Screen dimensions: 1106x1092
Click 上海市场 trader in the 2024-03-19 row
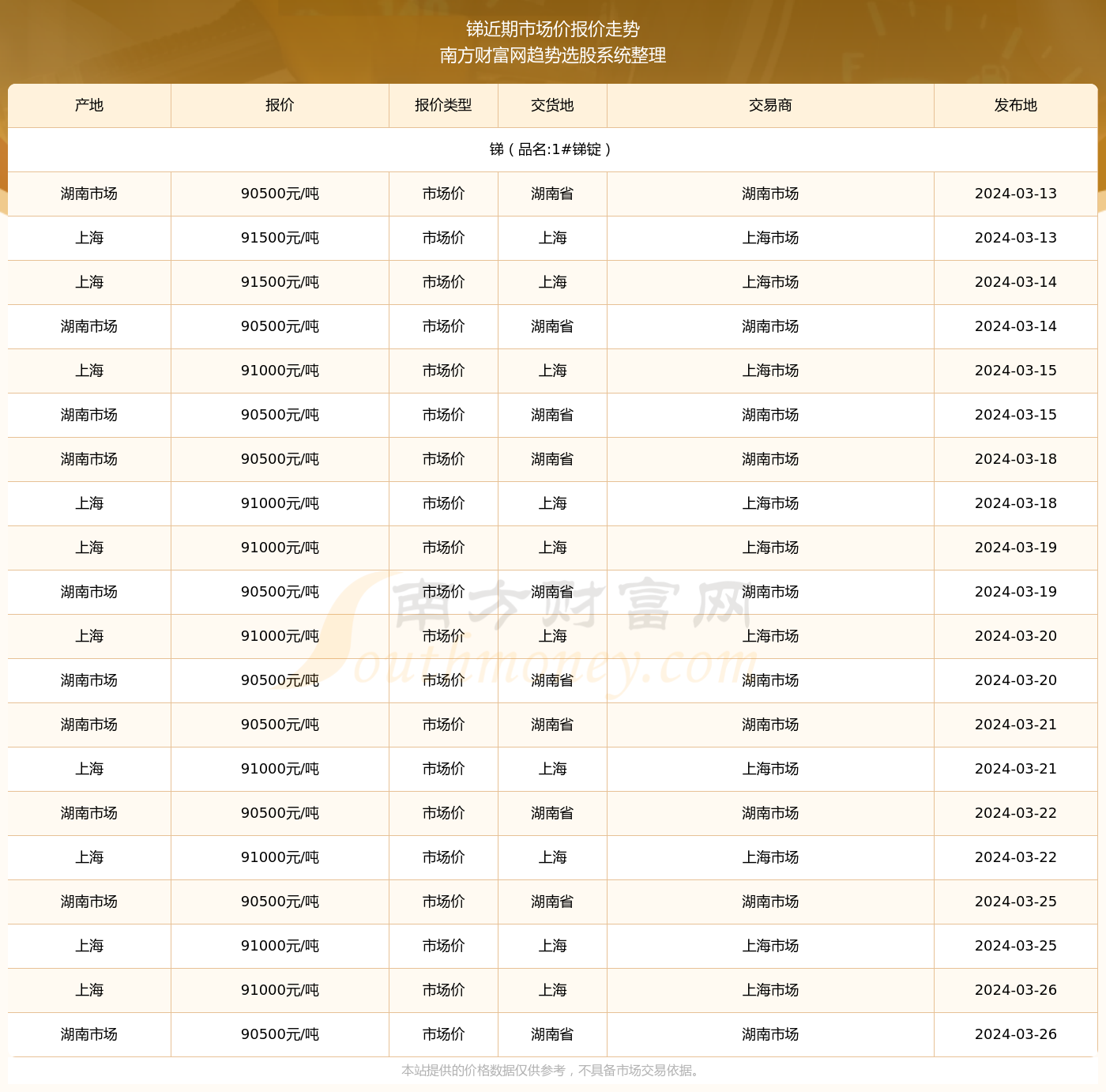pos(770,548)
